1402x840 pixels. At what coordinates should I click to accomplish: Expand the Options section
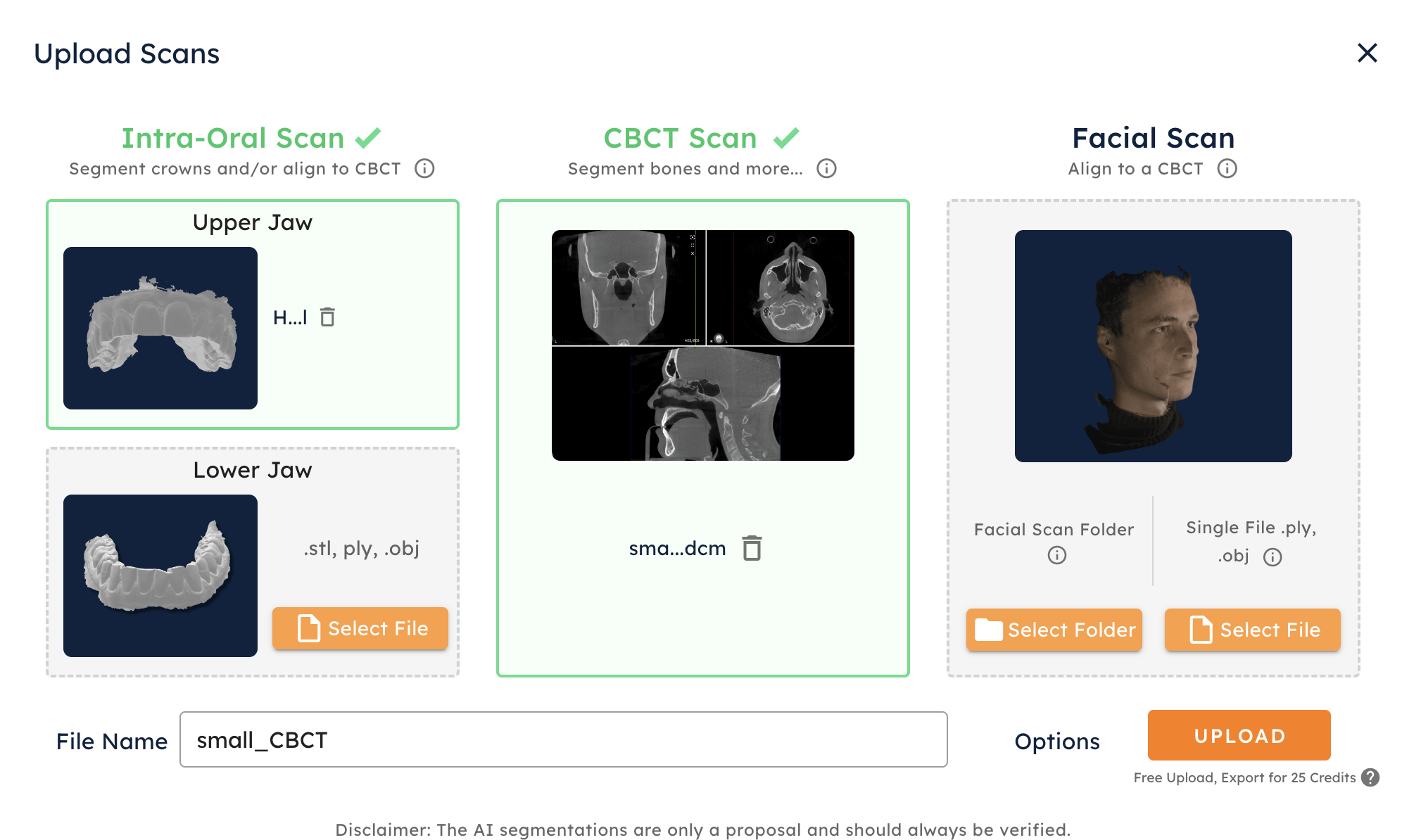pos(1056,742)
